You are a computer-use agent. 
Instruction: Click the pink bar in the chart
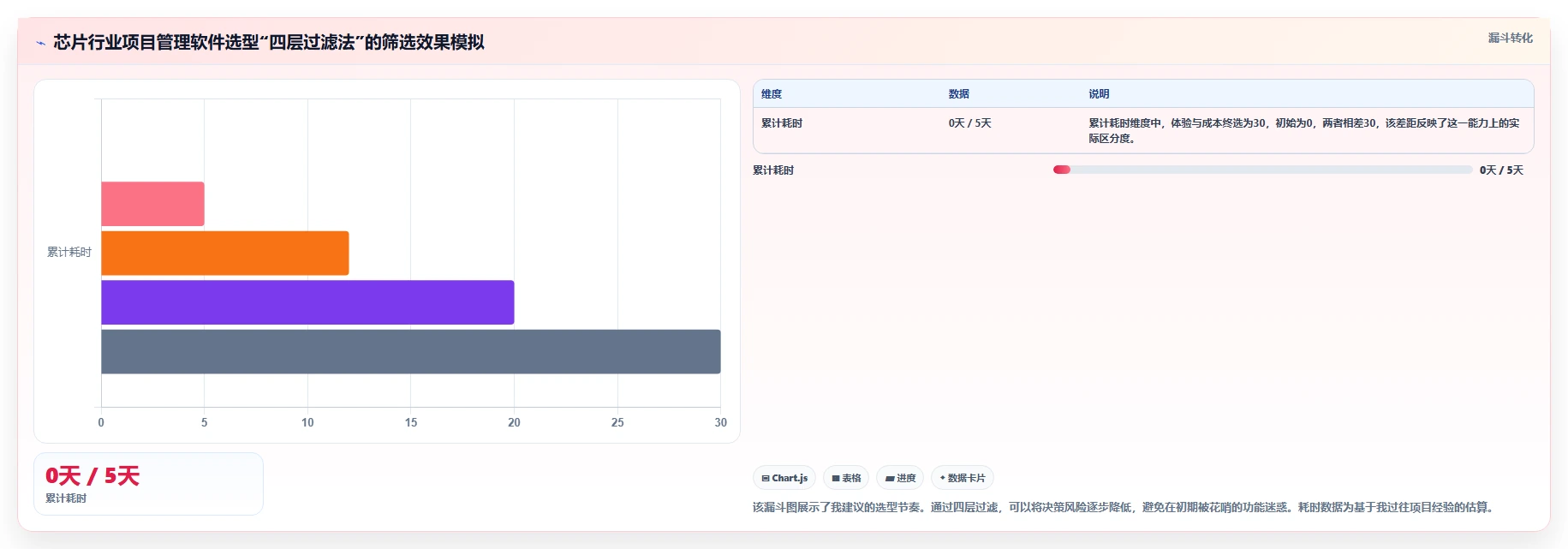(x=152, y=204)
